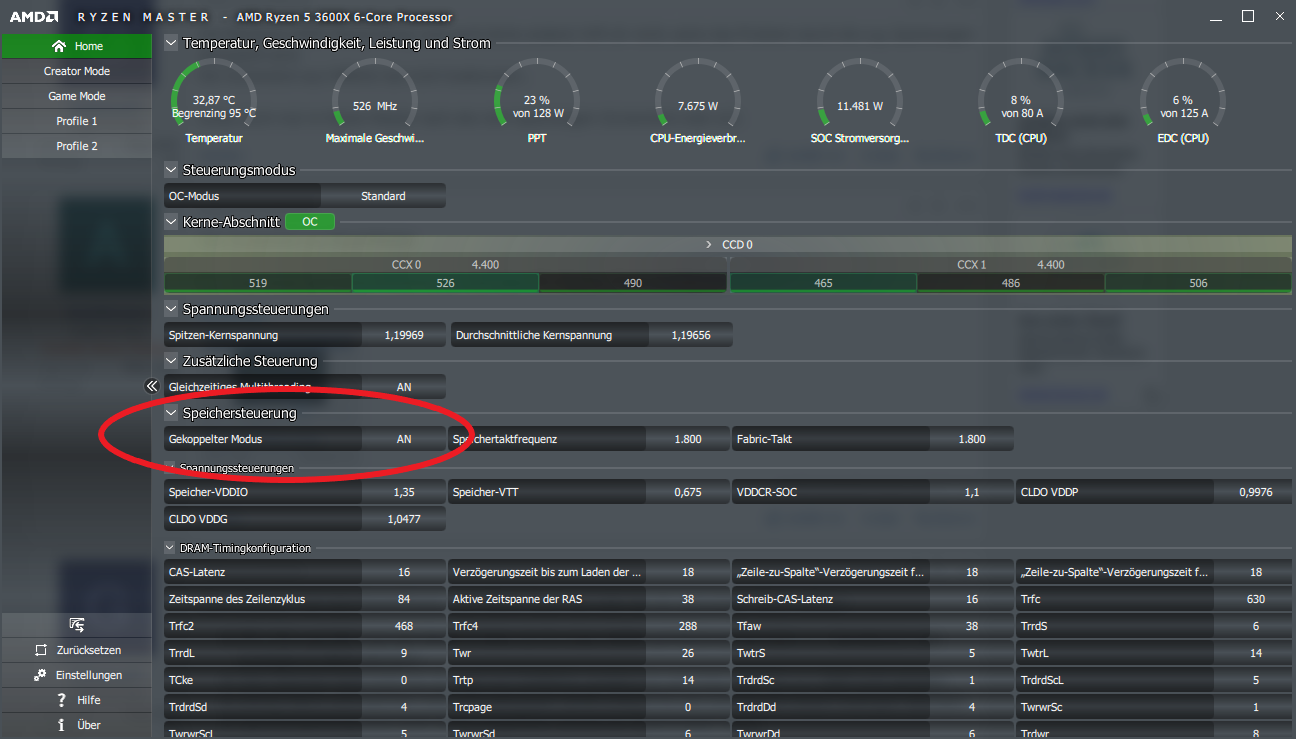Select core bar showing 519

[258, 283]
